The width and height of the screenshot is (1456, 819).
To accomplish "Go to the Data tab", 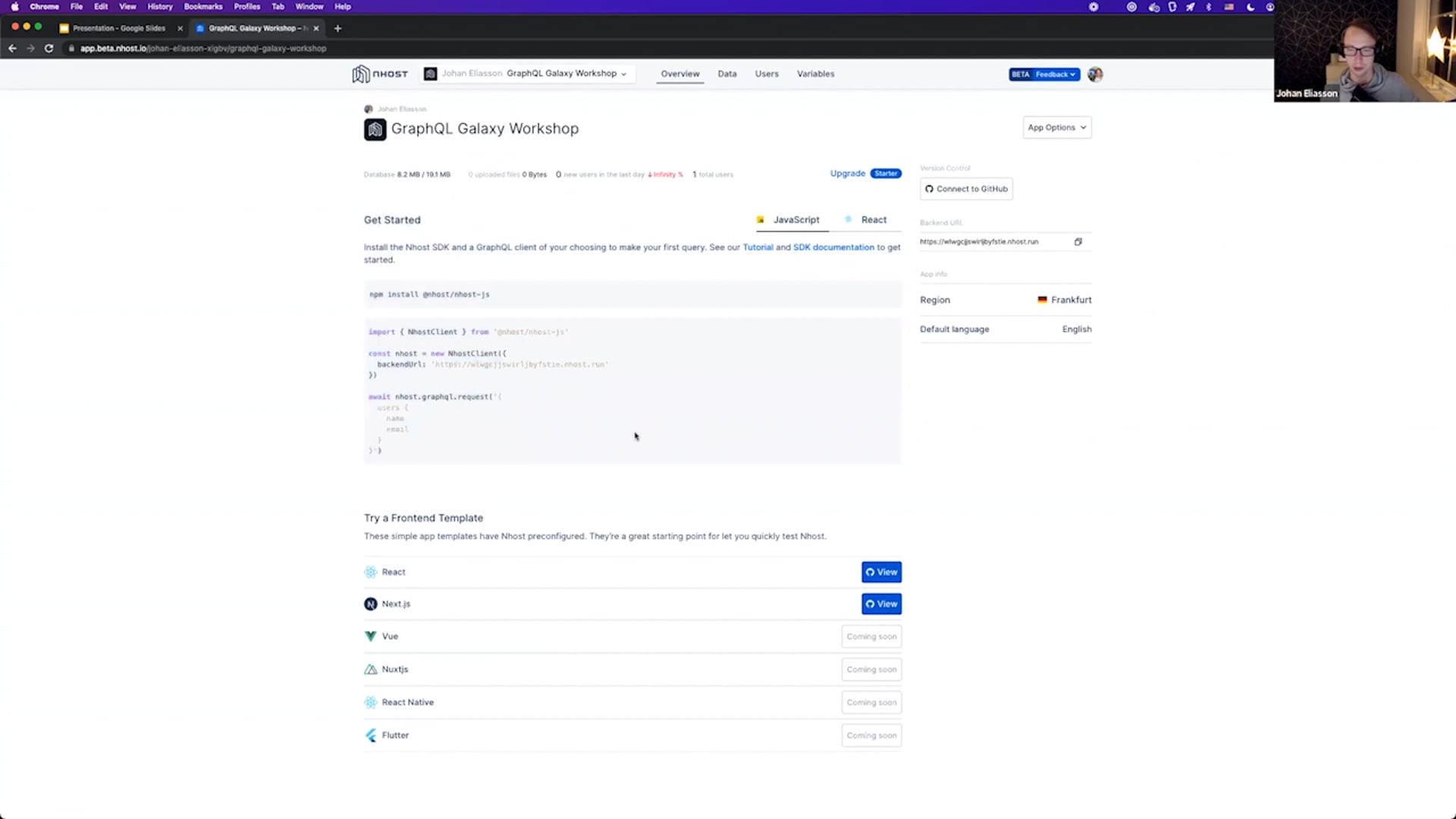I will pyautogui.click(x=726, y=74).
